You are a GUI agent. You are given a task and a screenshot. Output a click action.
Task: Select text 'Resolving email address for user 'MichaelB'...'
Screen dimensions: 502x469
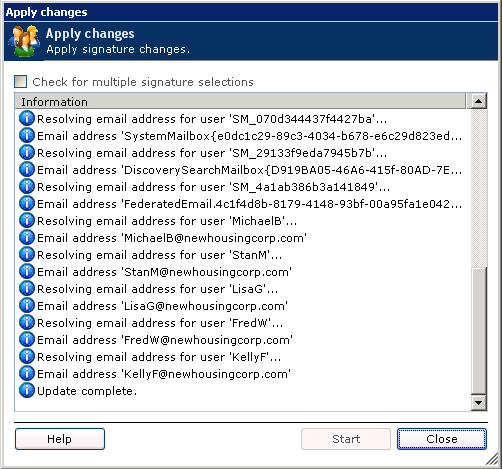167,221
